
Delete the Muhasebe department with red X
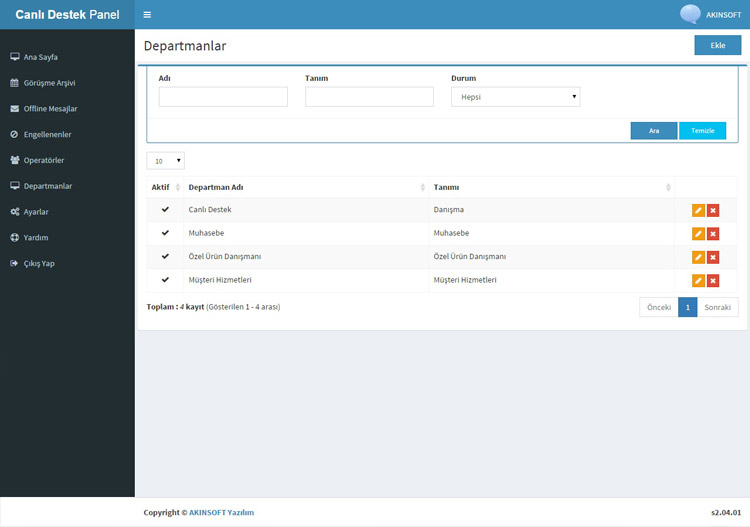pyautogui.click(x=713, y=234)
